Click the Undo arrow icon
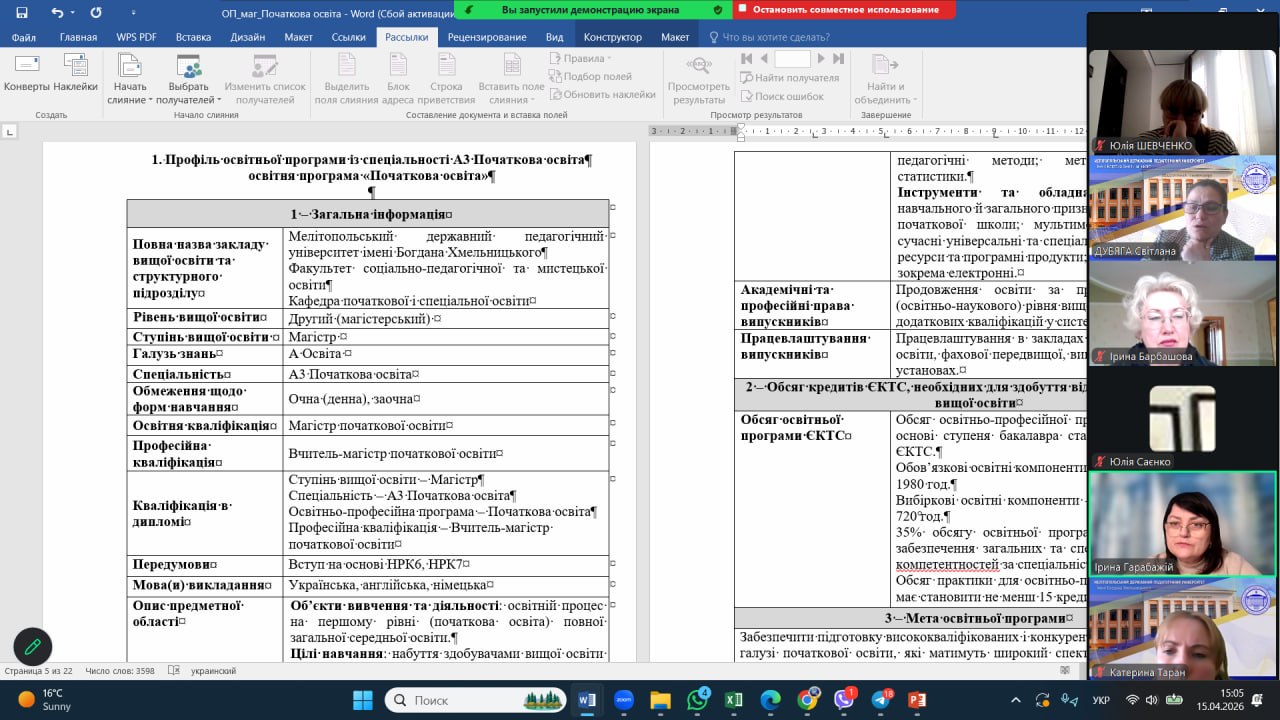1280x720 pixels. (57, 13)
